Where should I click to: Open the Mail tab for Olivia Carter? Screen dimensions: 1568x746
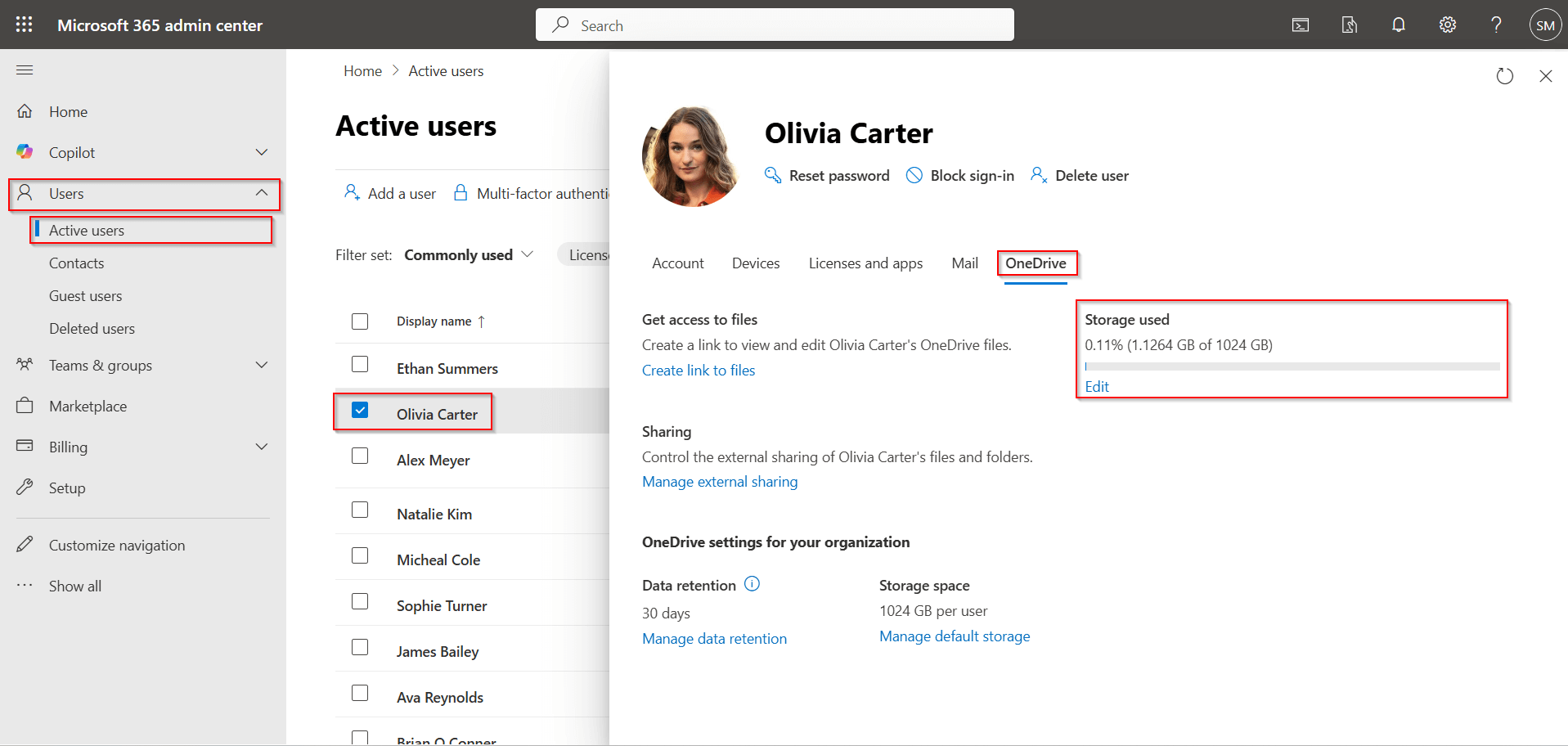pos(964,263)
